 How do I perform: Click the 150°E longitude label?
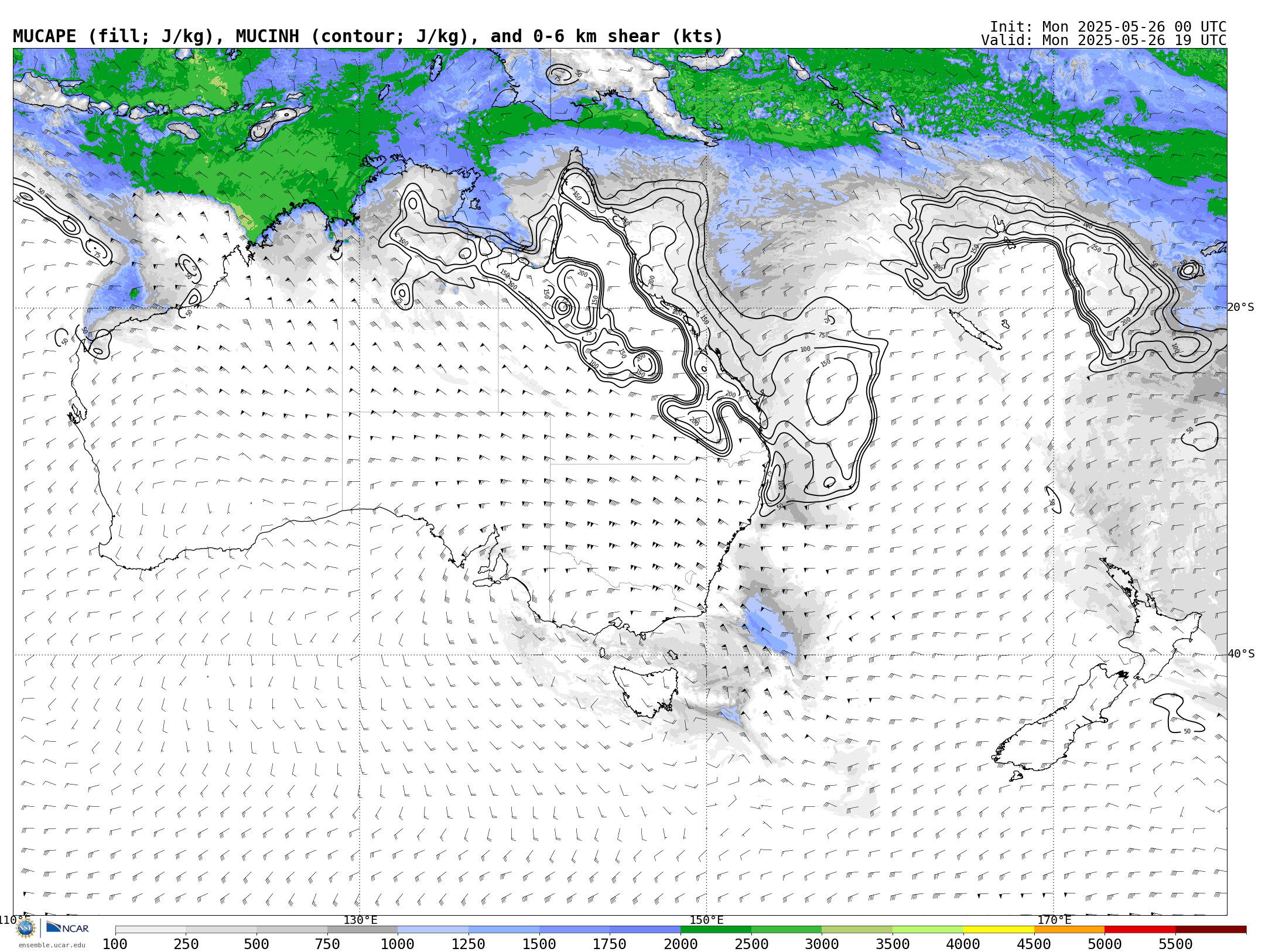click(706, 920)
